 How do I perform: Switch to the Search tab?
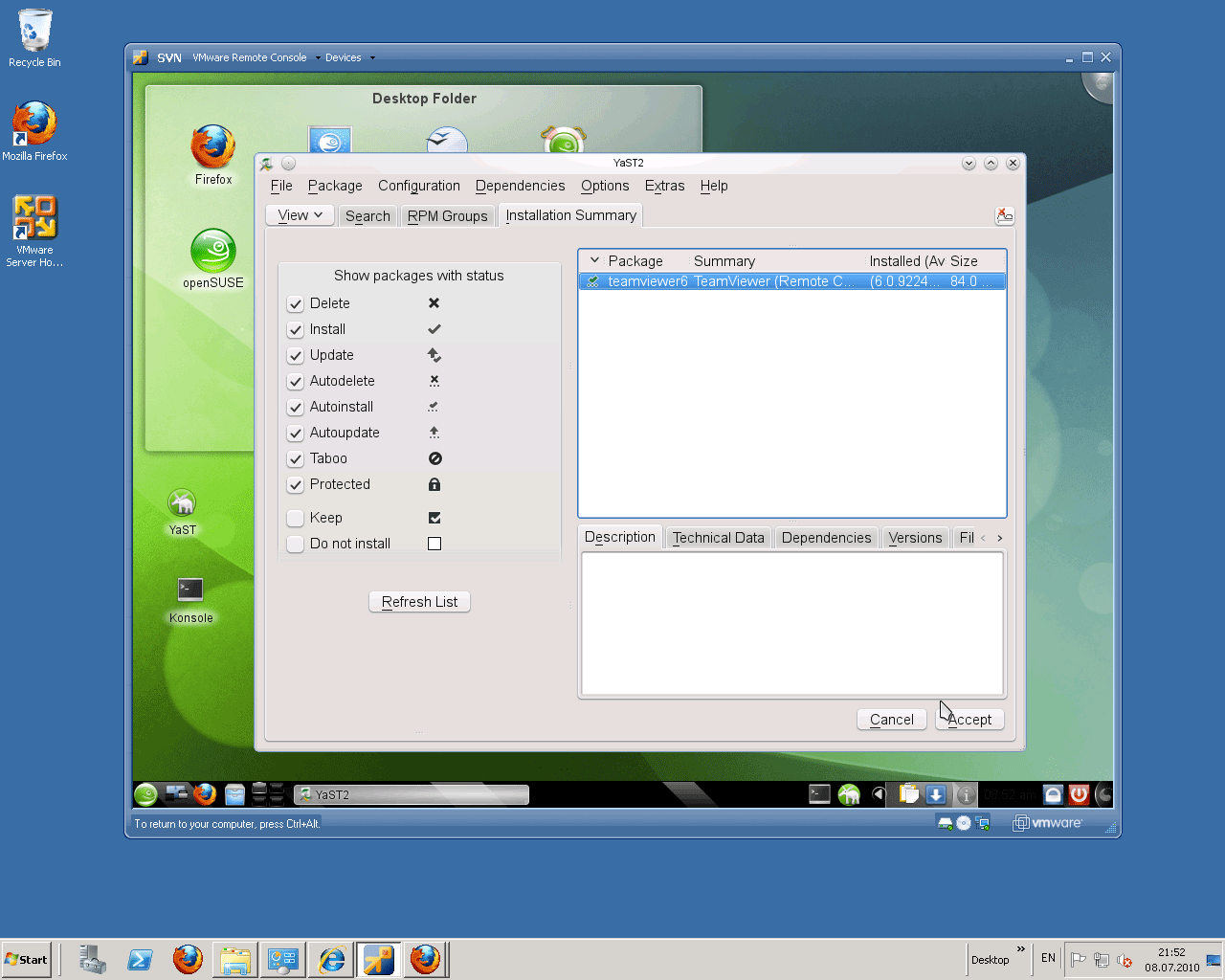(367, 216)
